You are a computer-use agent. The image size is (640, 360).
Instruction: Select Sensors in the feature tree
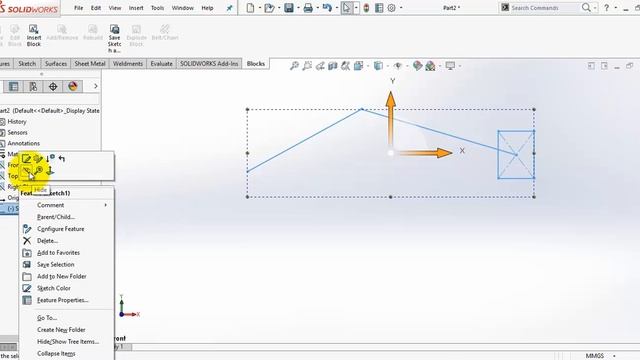coord(17,133)
